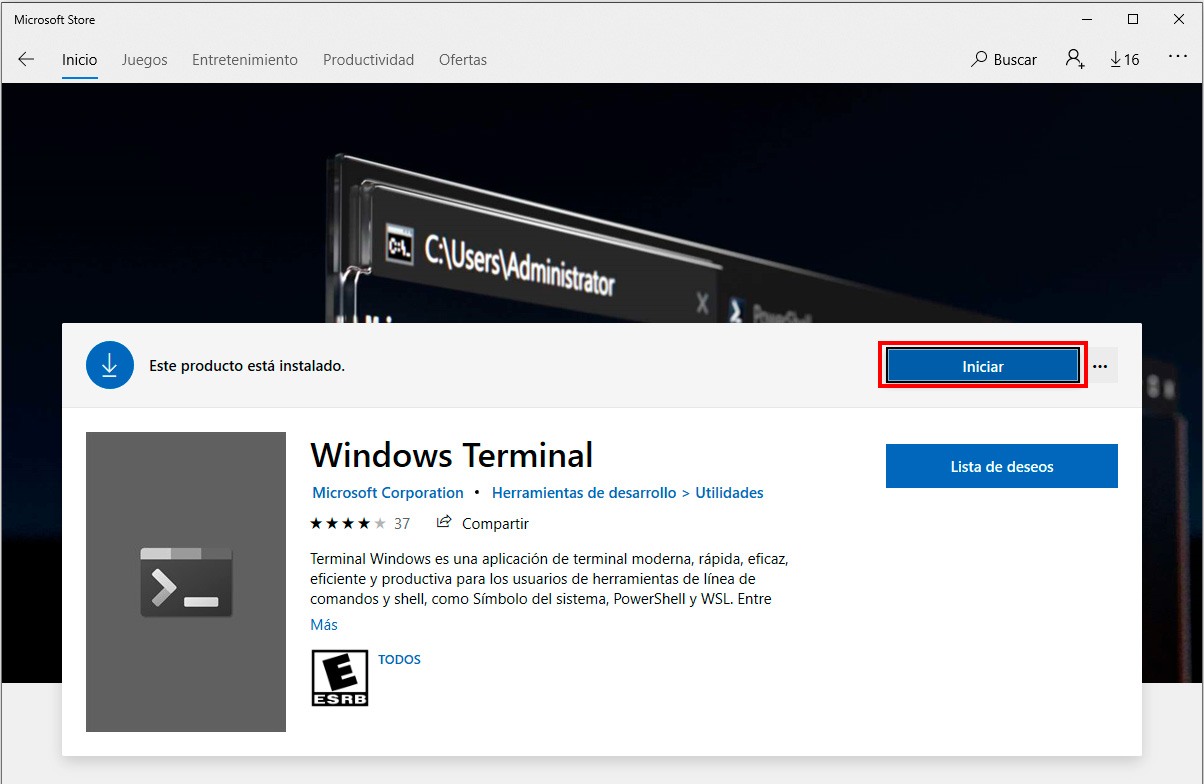Viewport: 1204px width, 784px height.
Task: Maximize the Microsoft Store window
Action: point(1133,19)
